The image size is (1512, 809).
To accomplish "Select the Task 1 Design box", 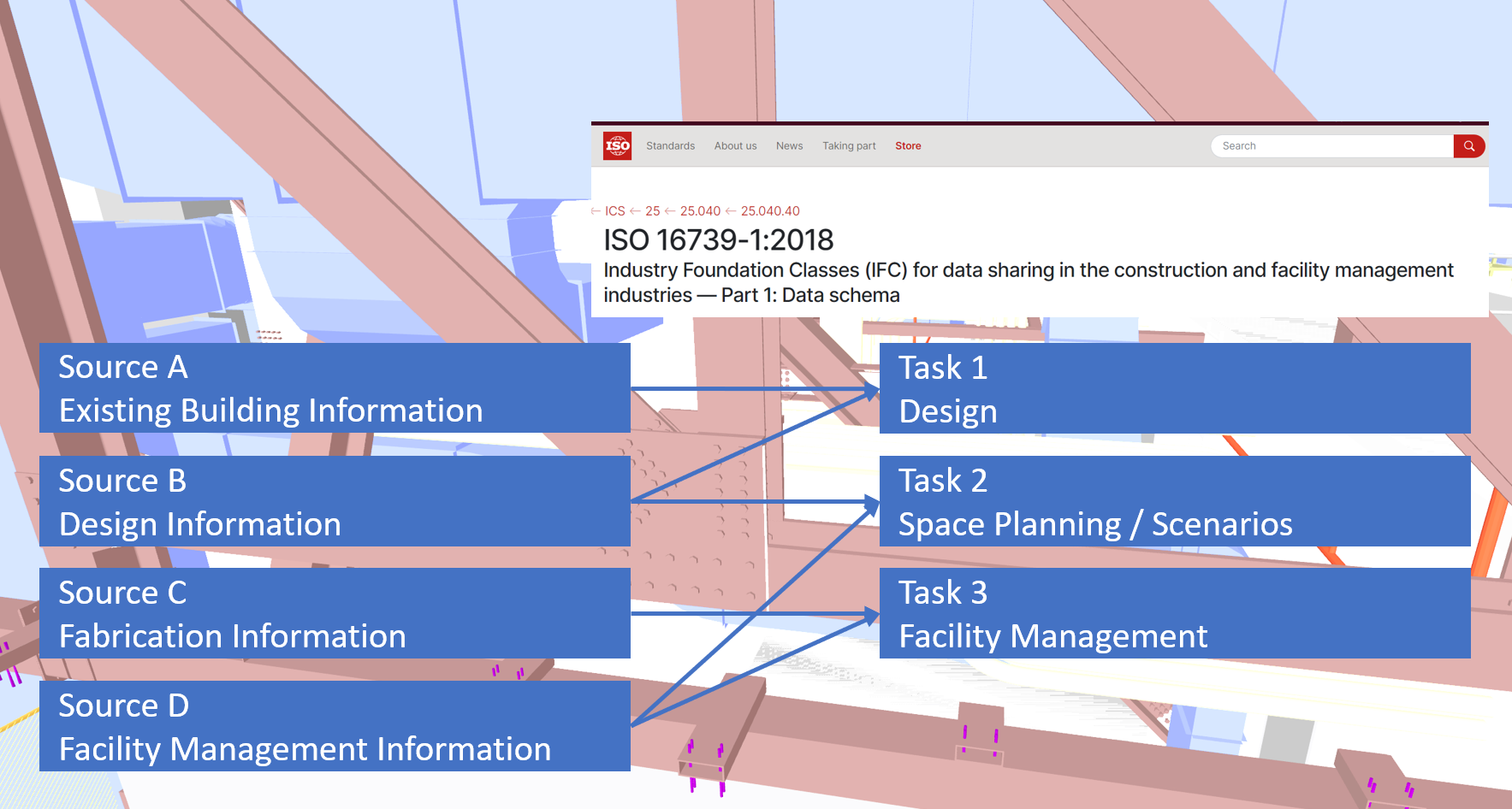I will 1176,388.
